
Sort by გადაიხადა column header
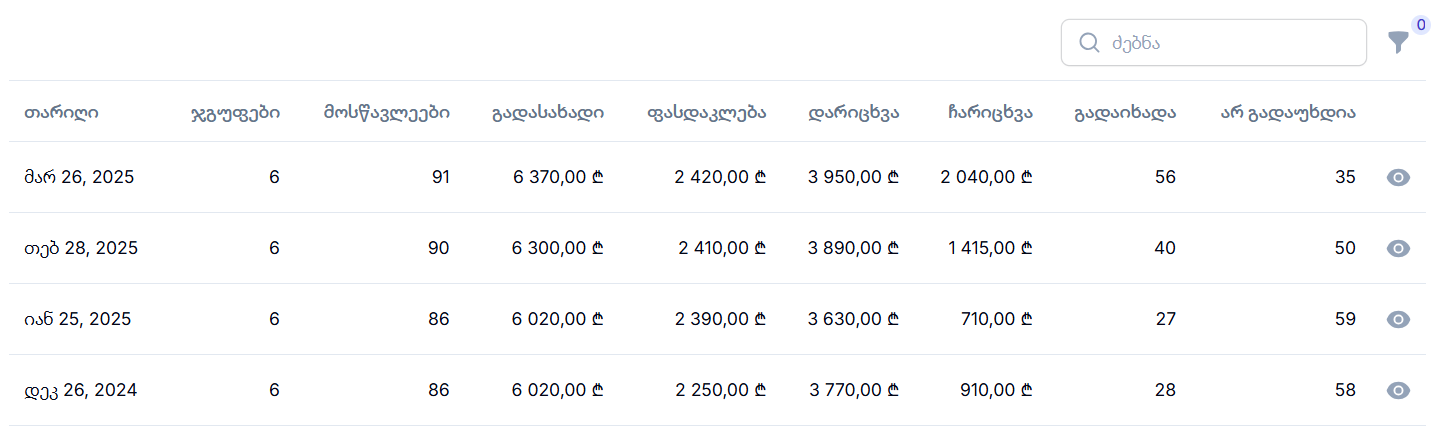pos(1125,112)
